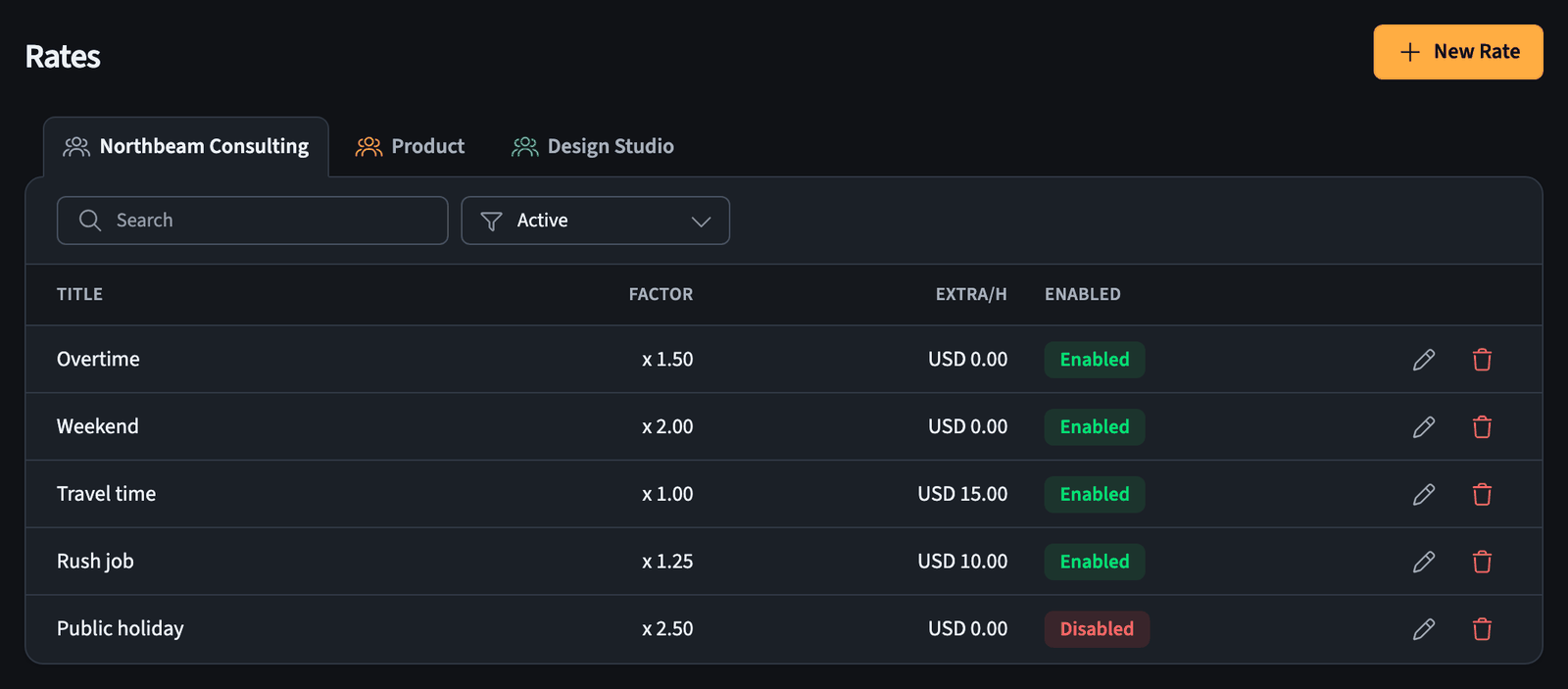Focus the Search input field

point(253,221)
